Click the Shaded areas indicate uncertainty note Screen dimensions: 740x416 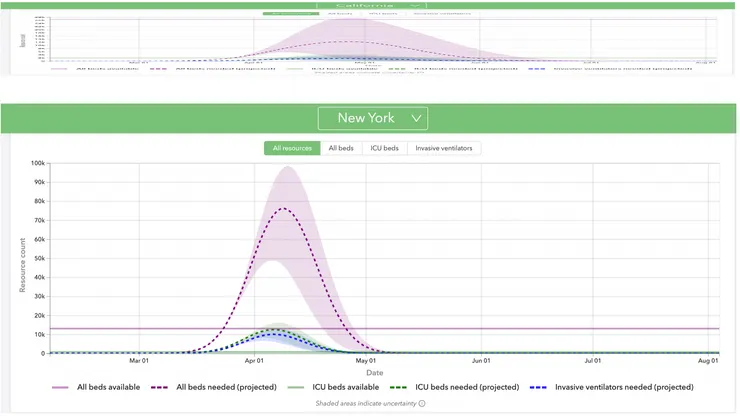(x=366, y=404)
